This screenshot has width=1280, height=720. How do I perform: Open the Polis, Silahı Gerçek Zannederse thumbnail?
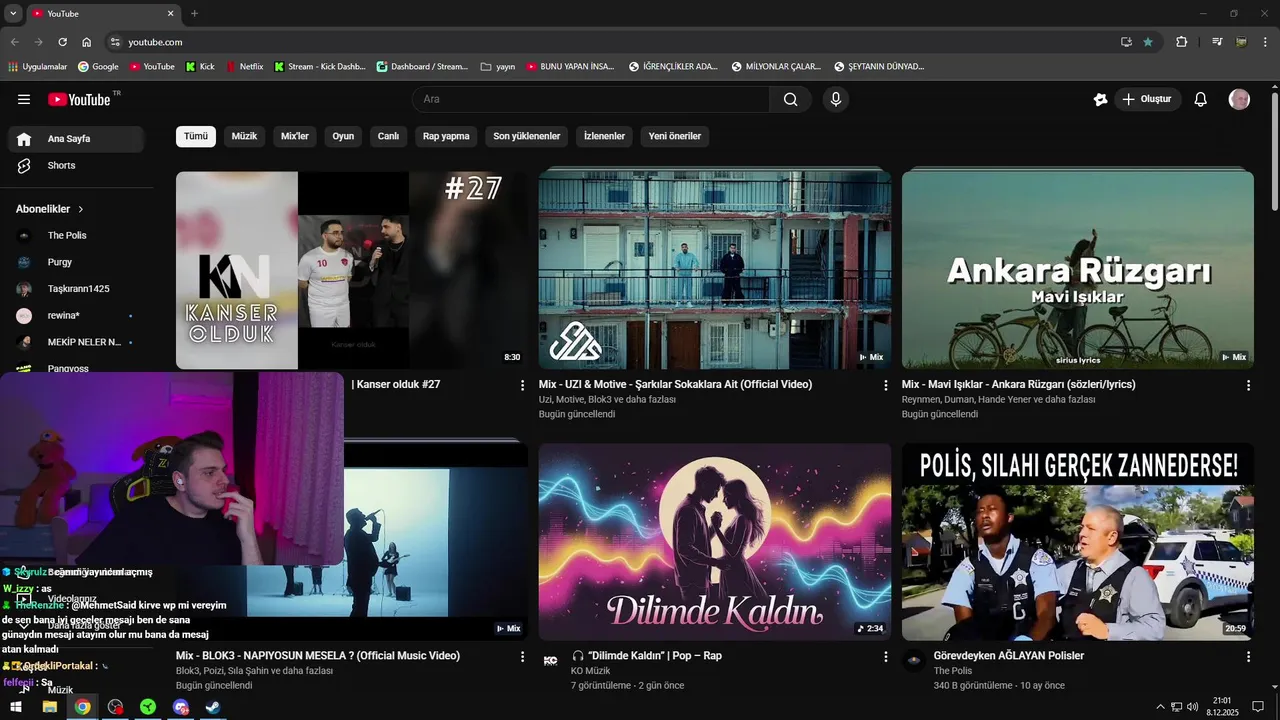click(x=1078, y=541)
